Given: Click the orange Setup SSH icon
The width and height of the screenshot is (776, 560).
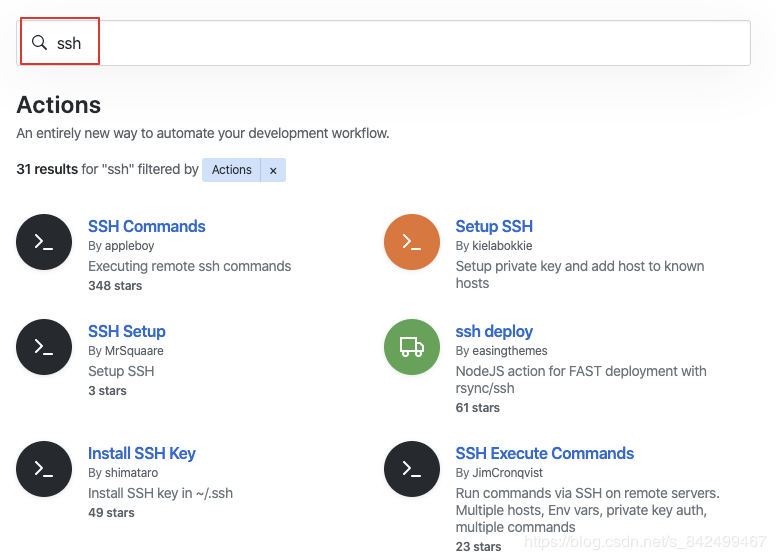Looking at the screenshot, I should point(412,242).
